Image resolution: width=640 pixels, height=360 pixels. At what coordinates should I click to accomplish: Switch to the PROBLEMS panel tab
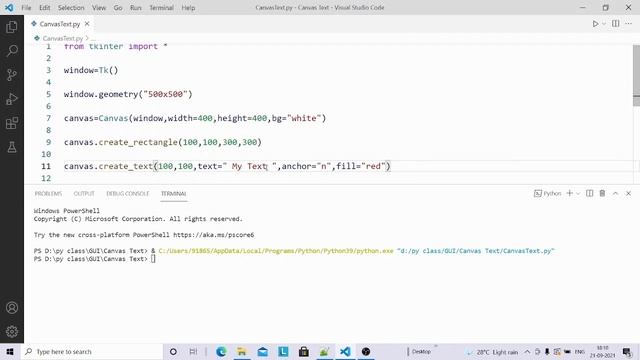48,193
